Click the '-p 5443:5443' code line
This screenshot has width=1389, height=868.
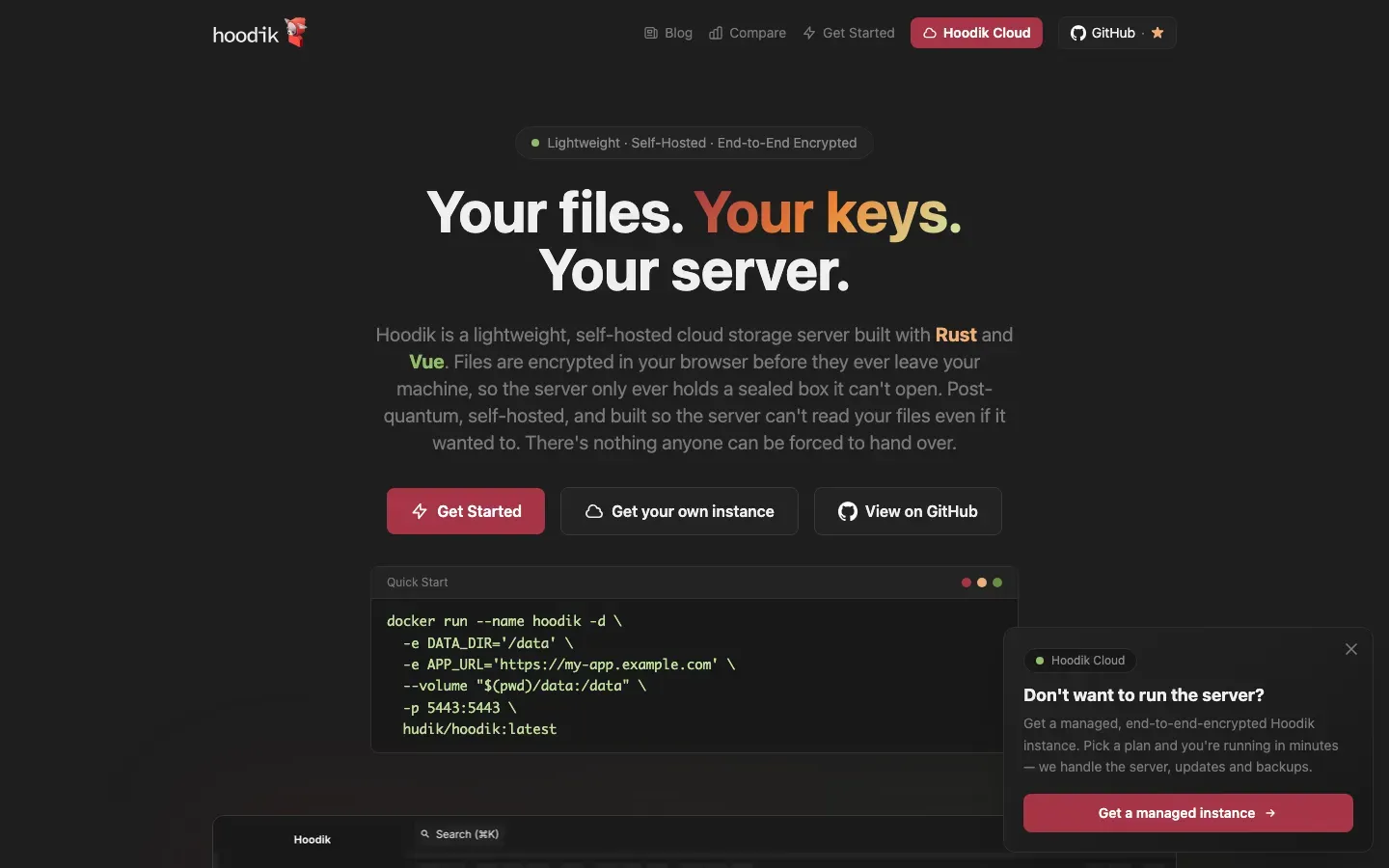click(x=460, y=708)
